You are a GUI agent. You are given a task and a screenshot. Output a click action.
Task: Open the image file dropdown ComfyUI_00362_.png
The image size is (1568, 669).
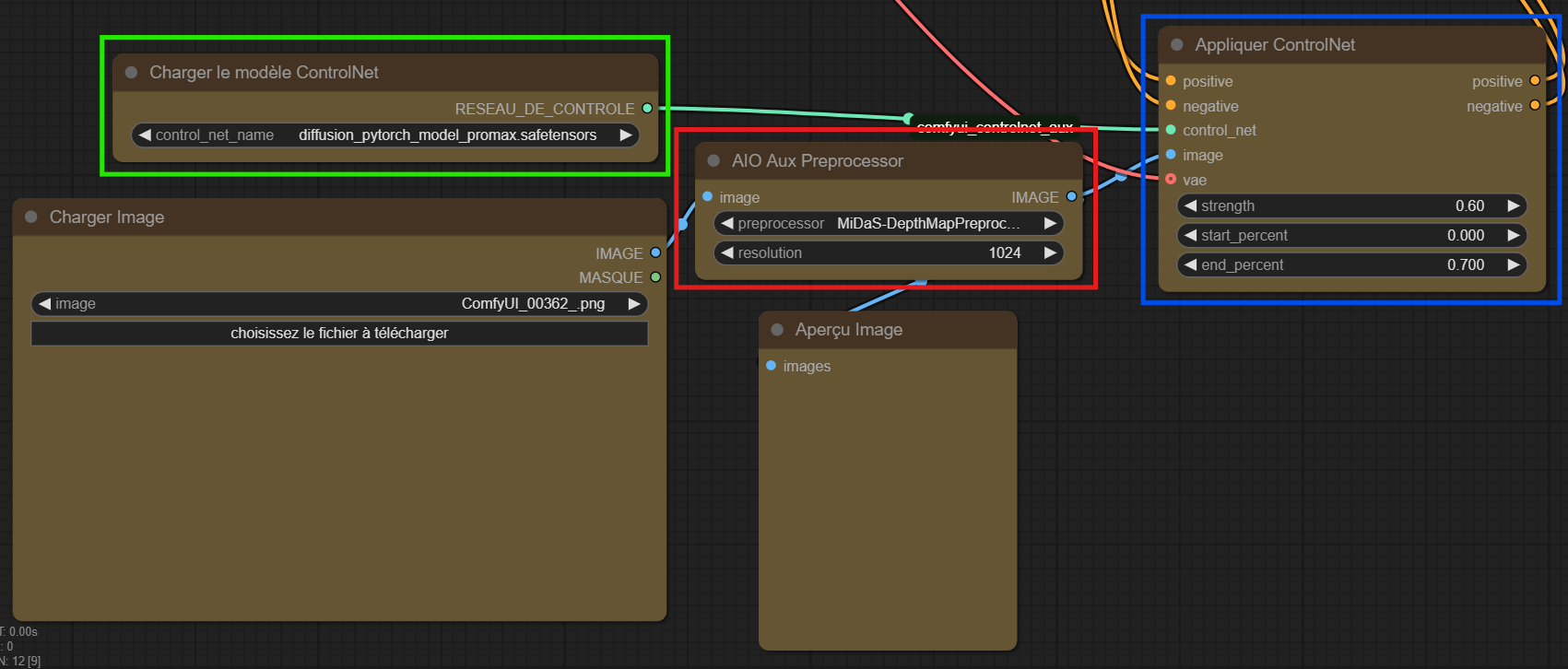(339, 304)
